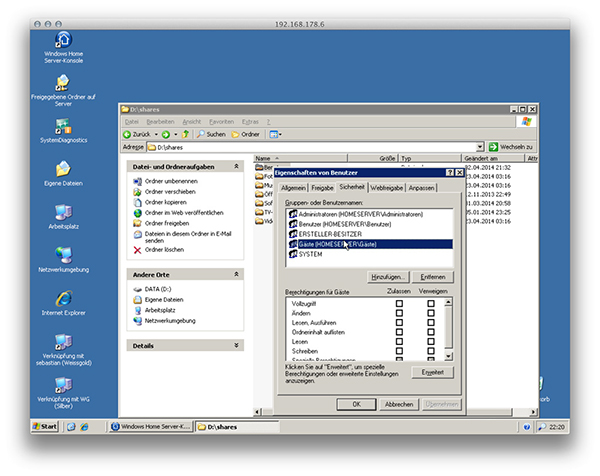Check Verweigern for Ändern
600x476 pixels.
coord(431,313)
